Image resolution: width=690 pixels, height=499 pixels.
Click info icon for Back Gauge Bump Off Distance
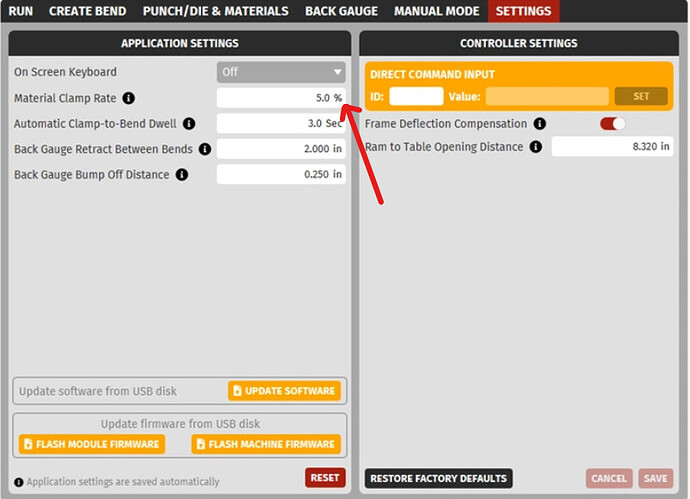click(181, 174)
